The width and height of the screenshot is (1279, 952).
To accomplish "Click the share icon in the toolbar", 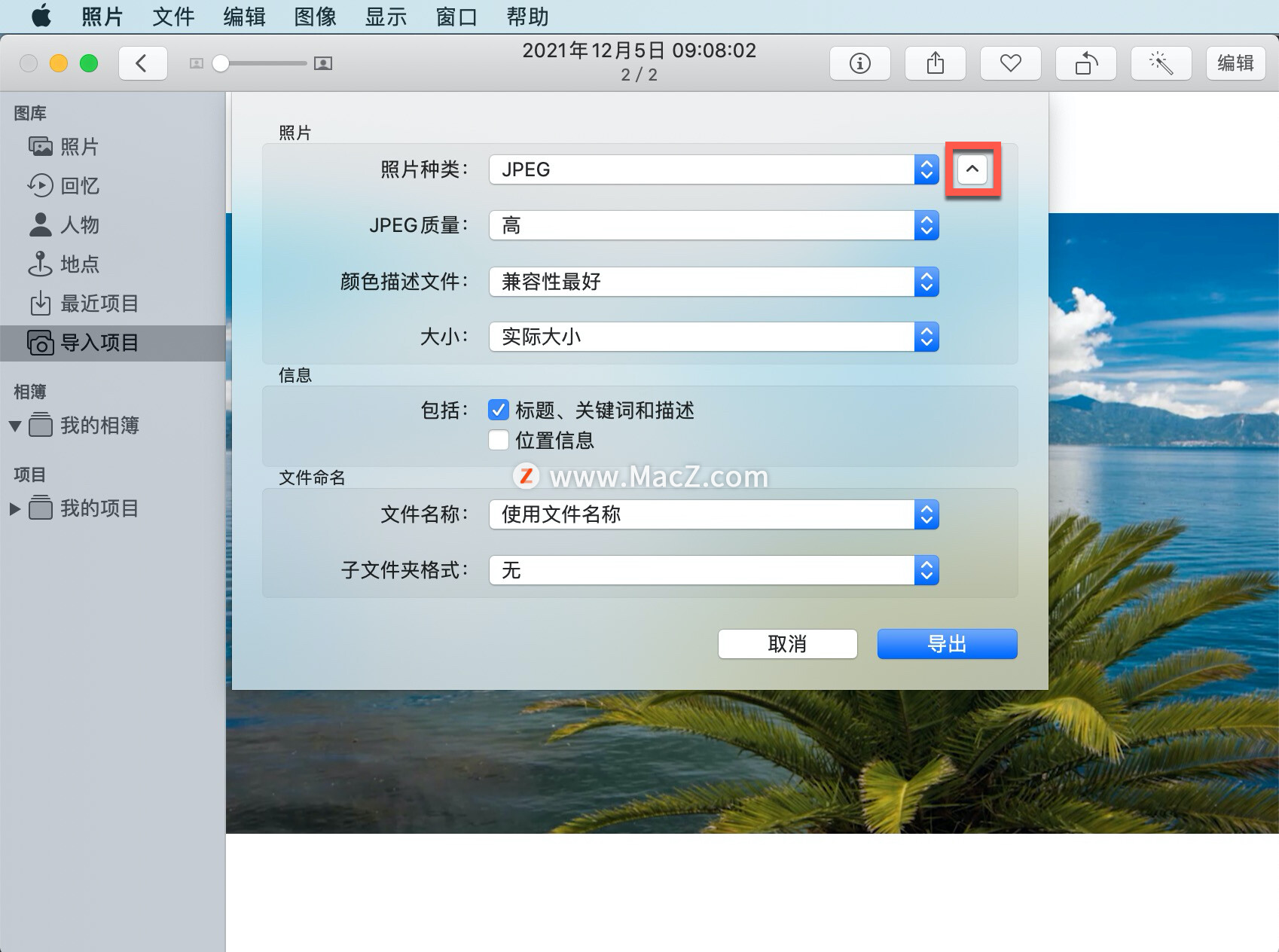I will (x=935, y=63).
